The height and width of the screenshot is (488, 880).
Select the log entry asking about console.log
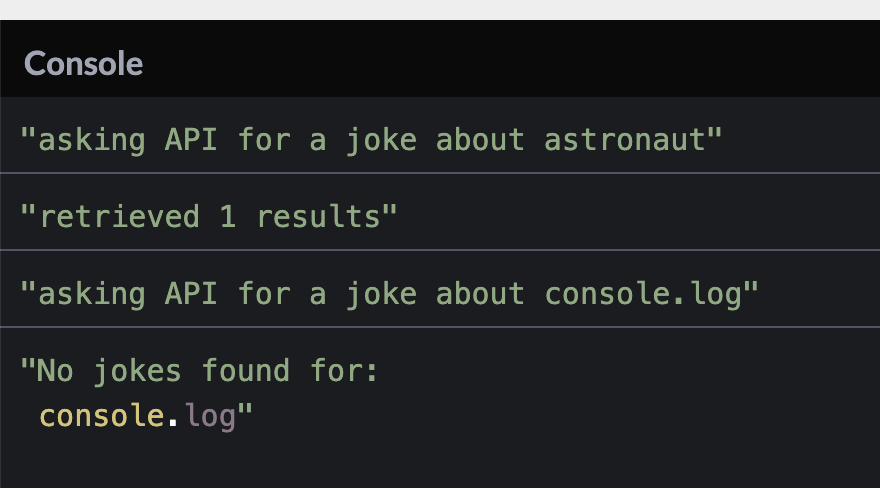(x=389, y=293)
